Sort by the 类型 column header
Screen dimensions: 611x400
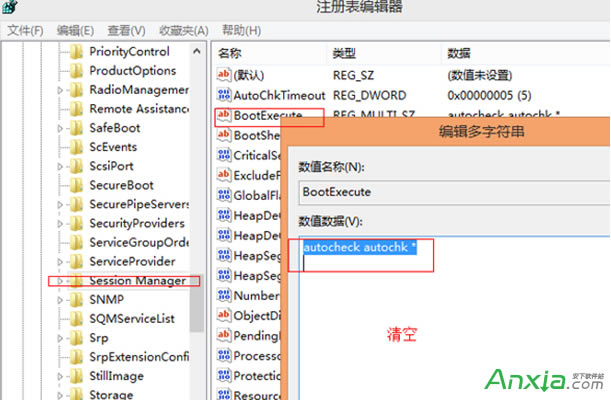pos(344,52)
